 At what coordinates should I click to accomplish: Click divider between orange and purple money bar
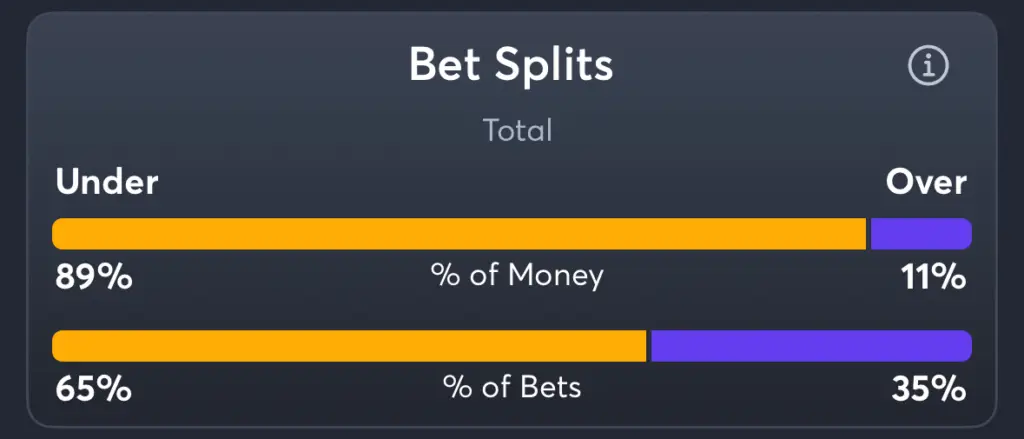pyautogui.click(x=869, y=234)
